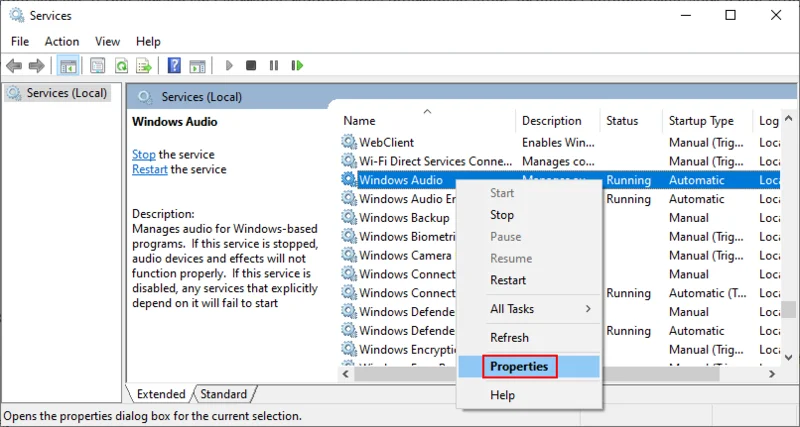
Task: Open the View menu
Action: pos(107,41)
